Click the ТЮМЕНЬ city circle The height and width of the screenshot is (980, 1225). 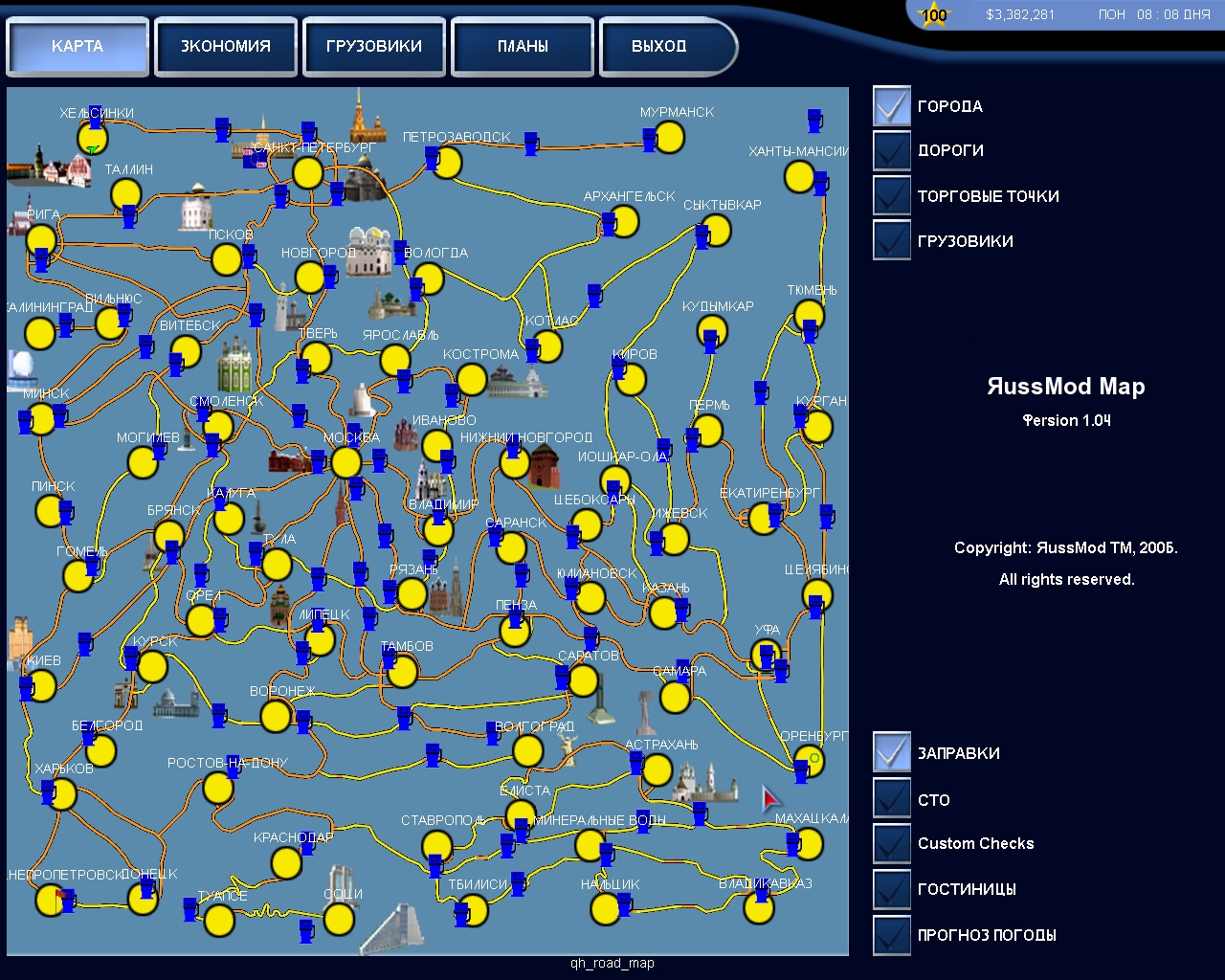(x=810, y=316)
